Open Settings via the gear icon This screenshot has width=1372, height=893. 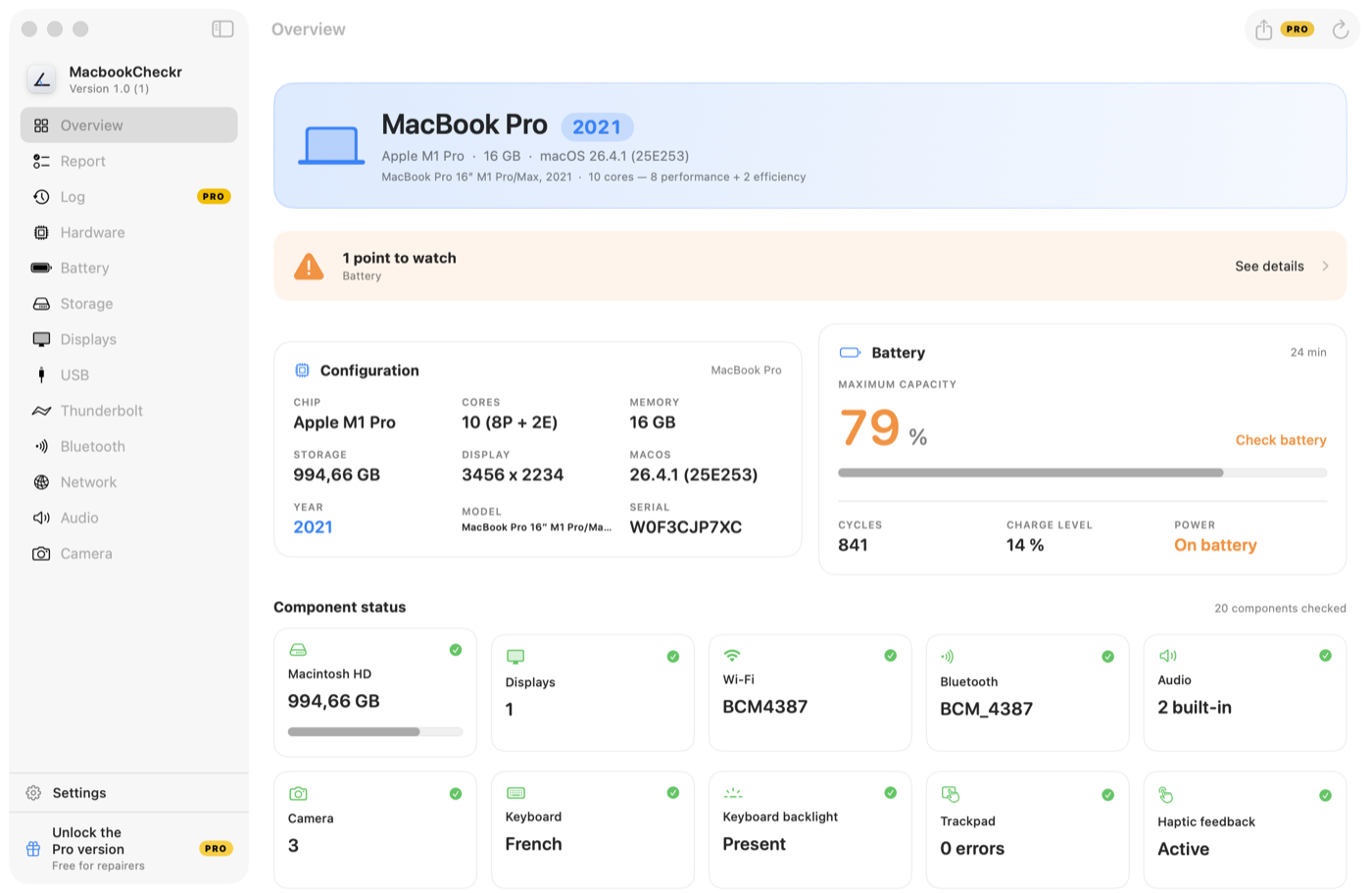(33, 793)
